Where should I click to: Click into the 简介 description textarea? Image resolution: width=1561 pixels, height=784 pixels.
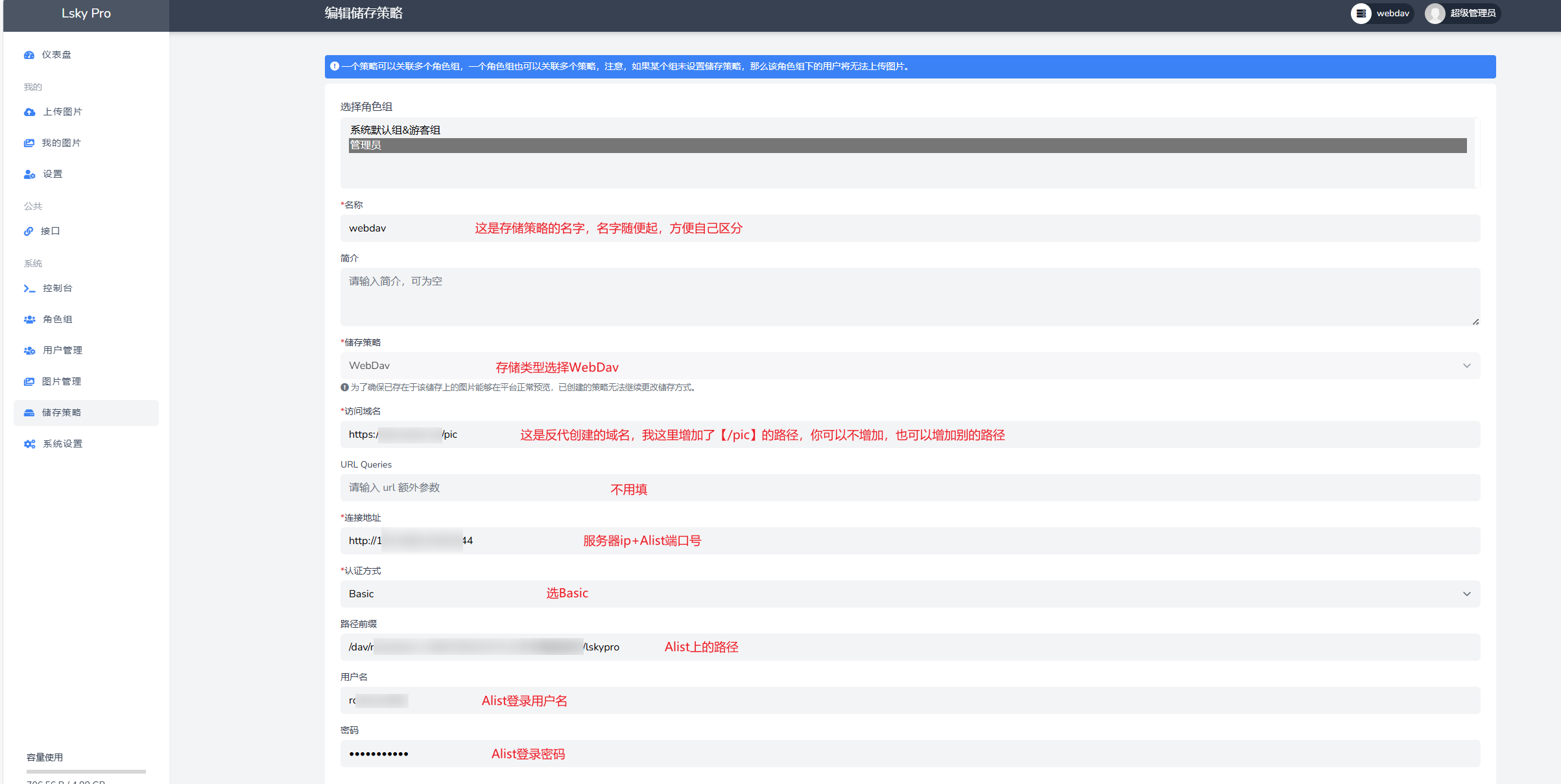click(x=909, y=297)
